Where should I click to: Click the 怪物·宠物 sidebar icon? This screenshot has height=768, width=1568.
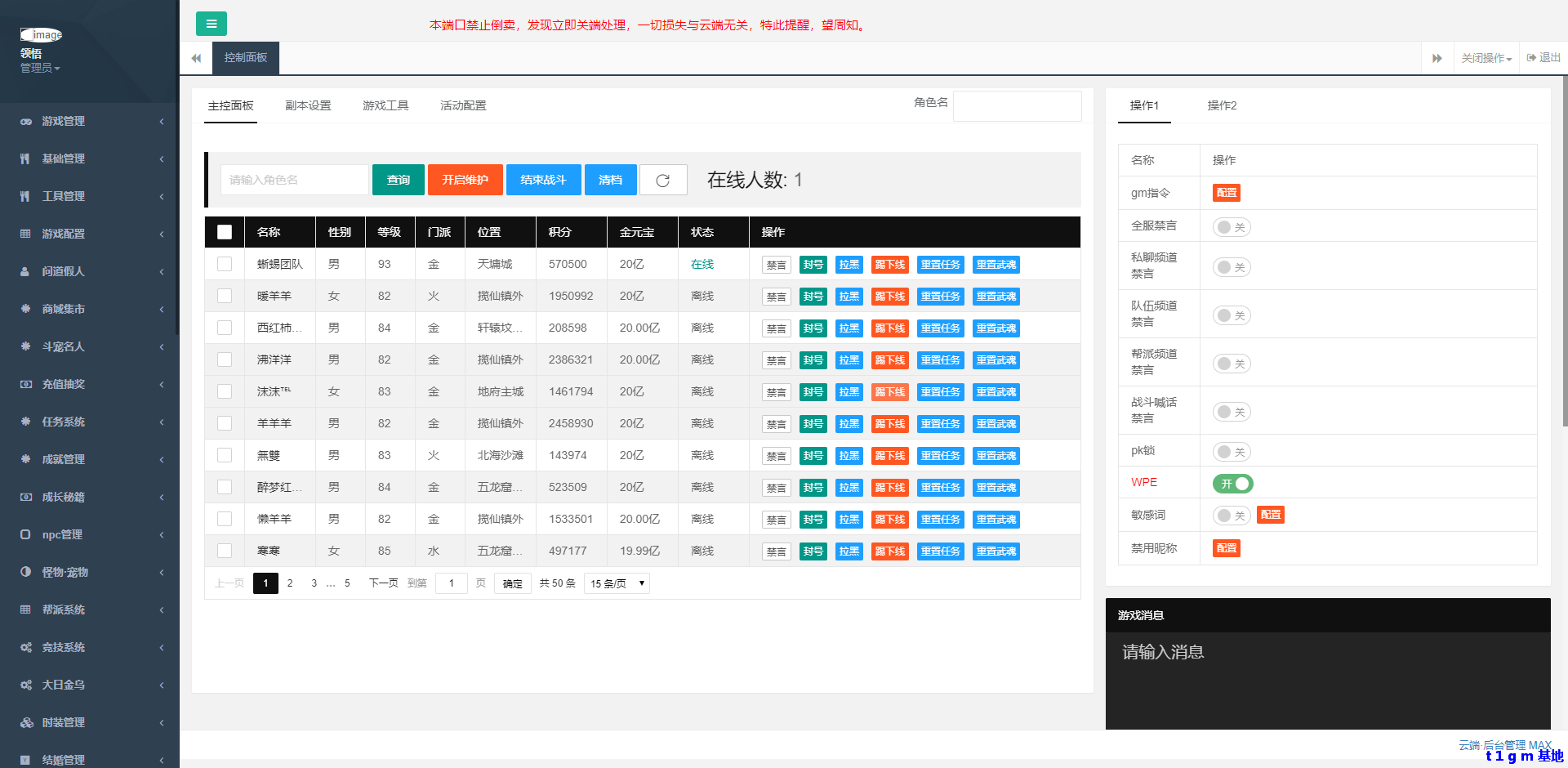(x=25, y=572)
